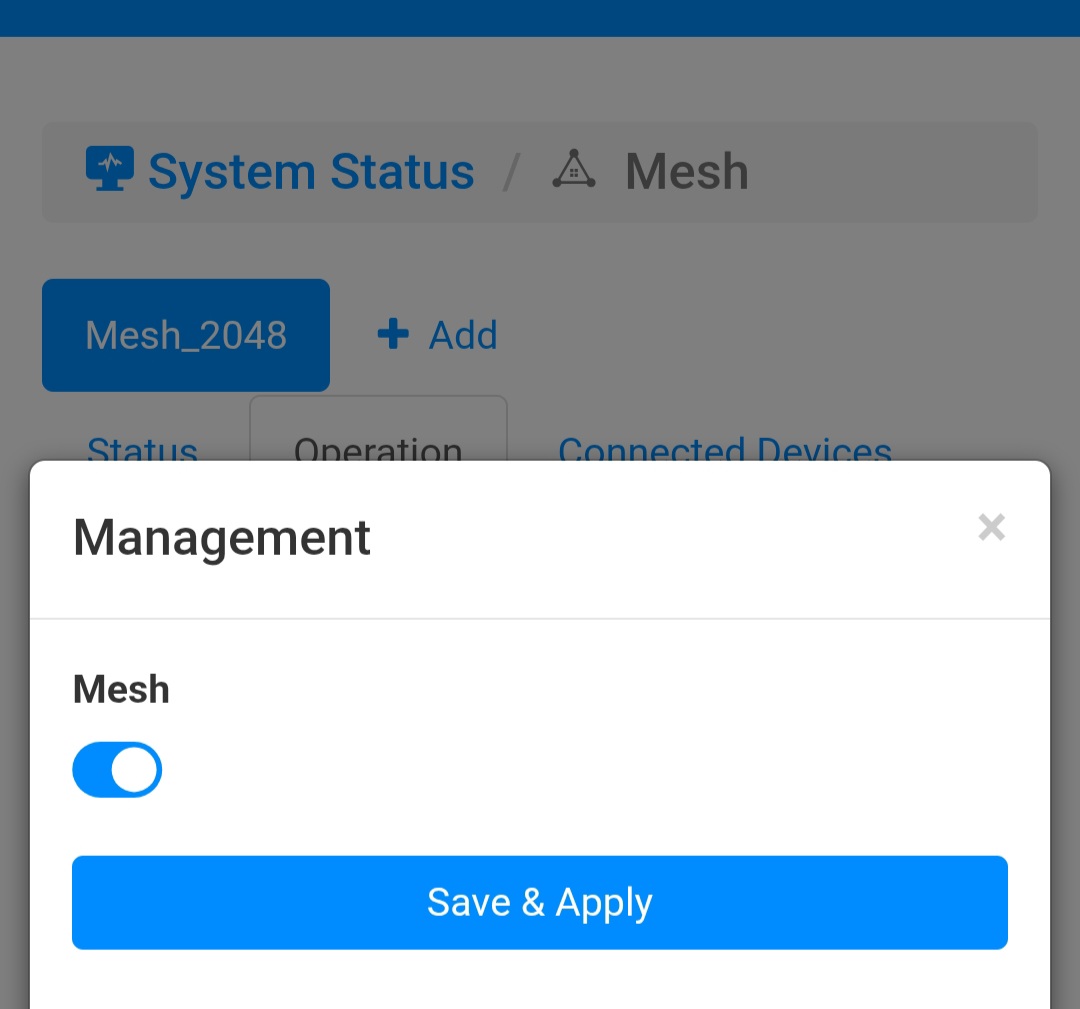Click the dimmed backdrop right of Add

[x=780, y=335]
